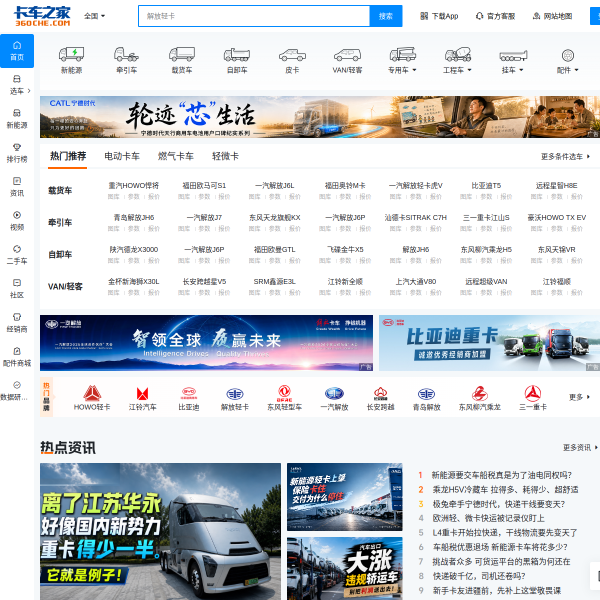Open the 牵引车 tractor category icon
600x600 pixels.
tap(127, 60)
